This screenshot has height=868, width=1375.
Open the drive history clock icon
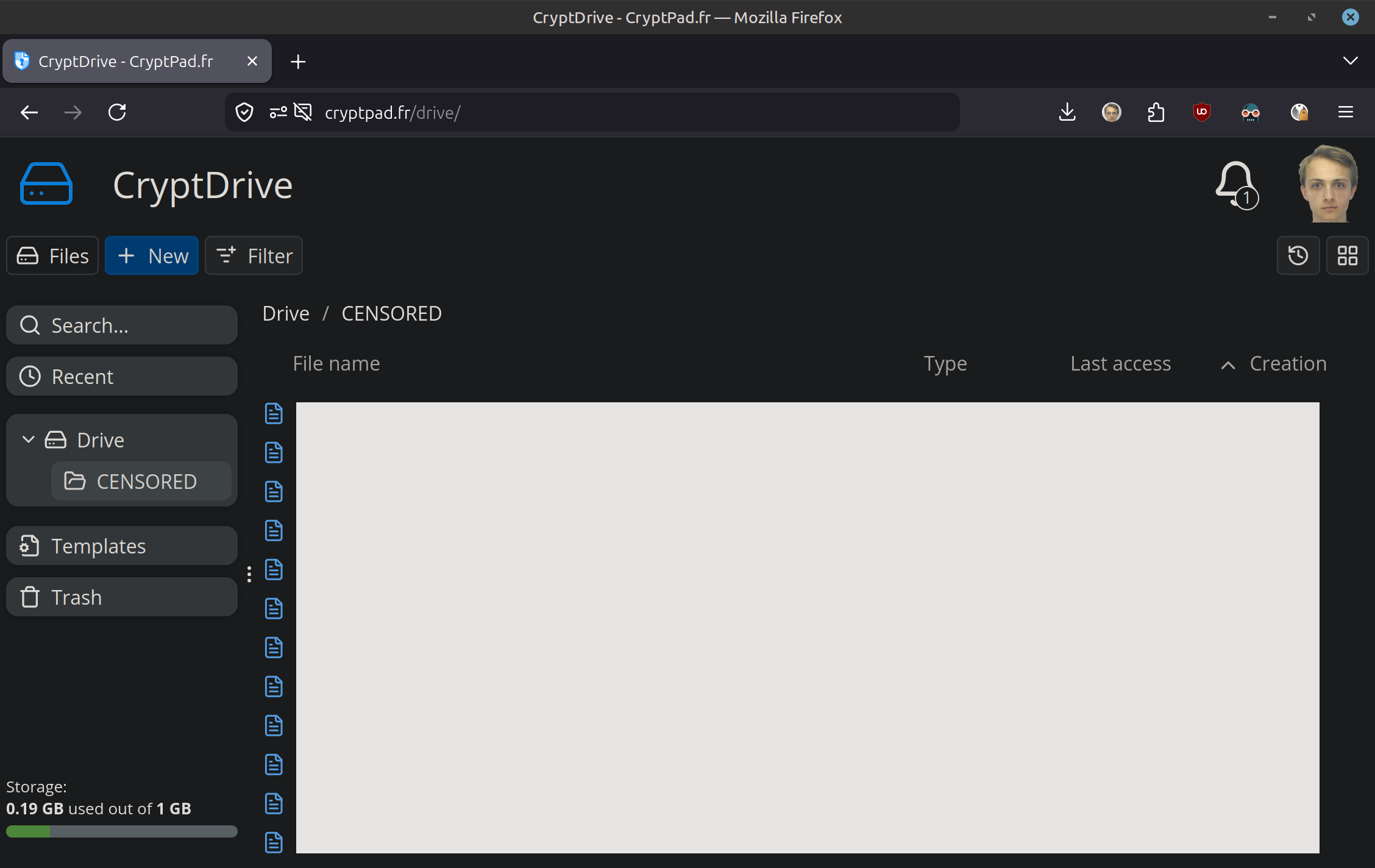click(1298, 255)
